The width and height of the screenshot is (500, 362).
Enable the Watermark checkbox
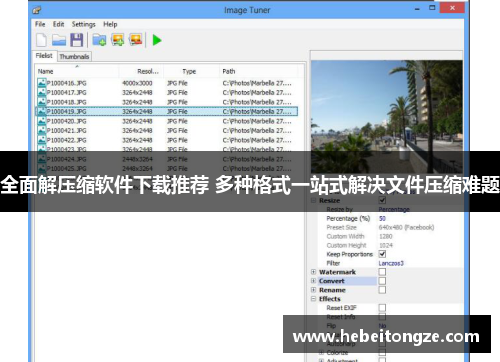(x=382, y=272)
